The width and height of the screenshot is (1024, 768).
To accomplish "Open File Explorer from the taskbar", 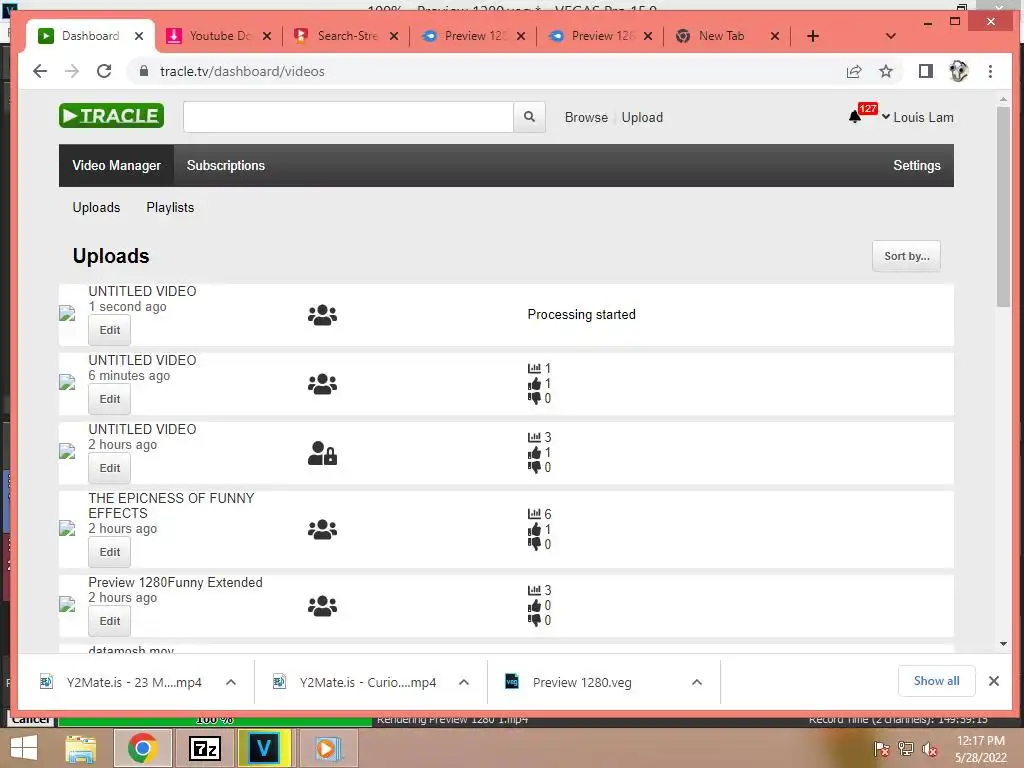I will (x=81, y=748).
